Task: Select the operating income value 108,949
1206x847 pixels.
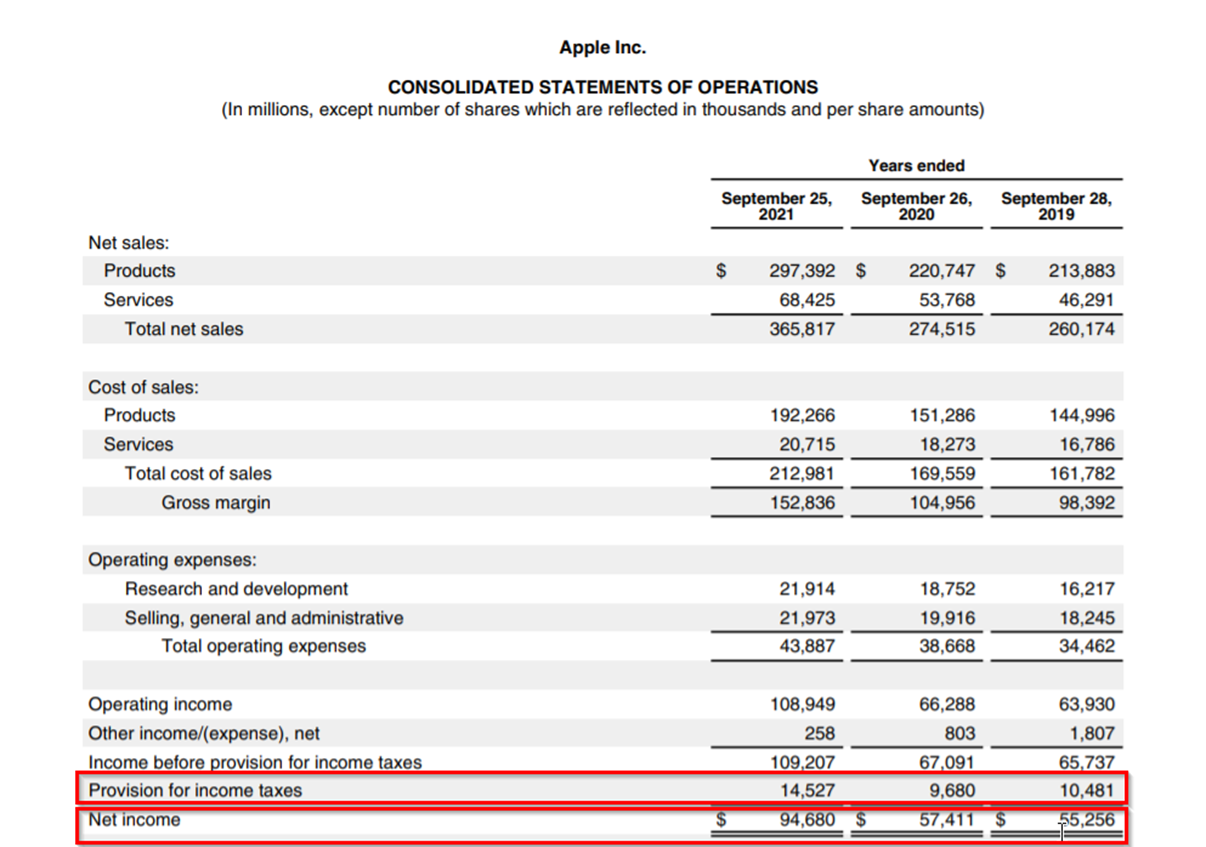Action: [802, 705]
